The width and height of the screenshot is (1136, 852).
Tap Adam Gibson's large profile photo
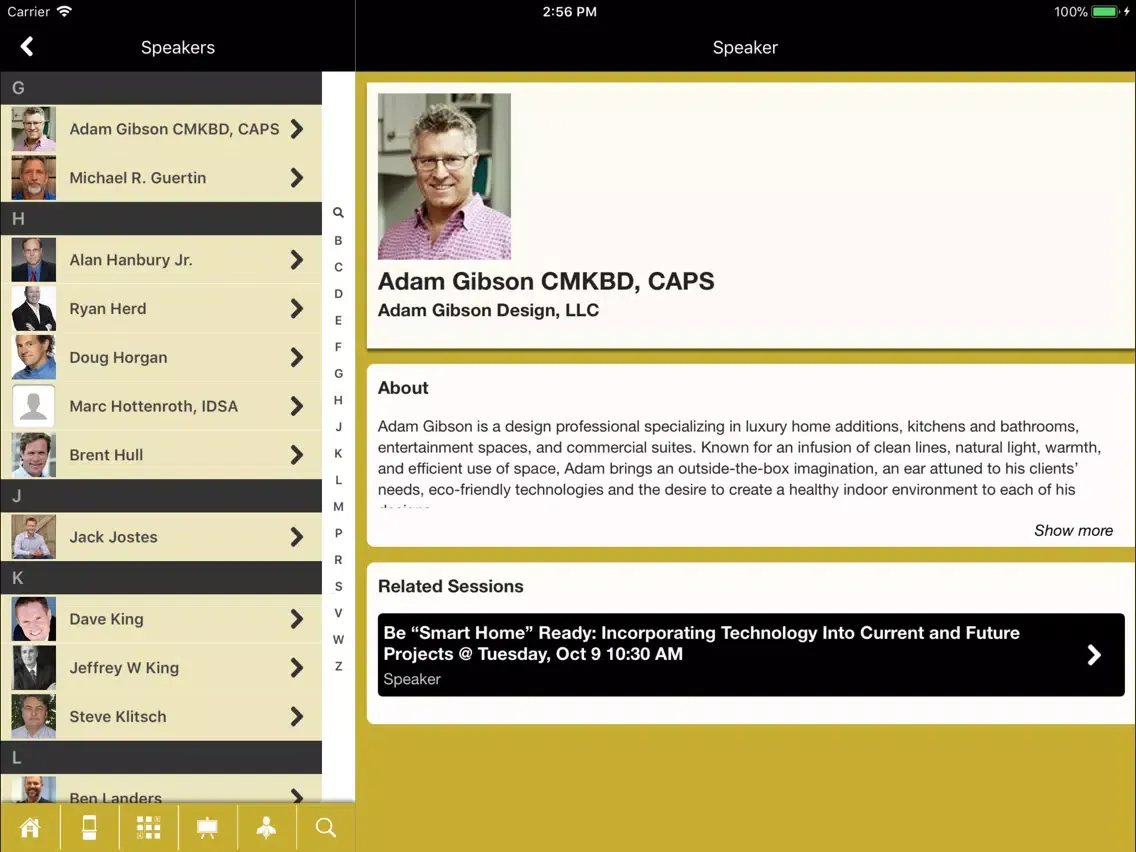click(x=444, y=176)
